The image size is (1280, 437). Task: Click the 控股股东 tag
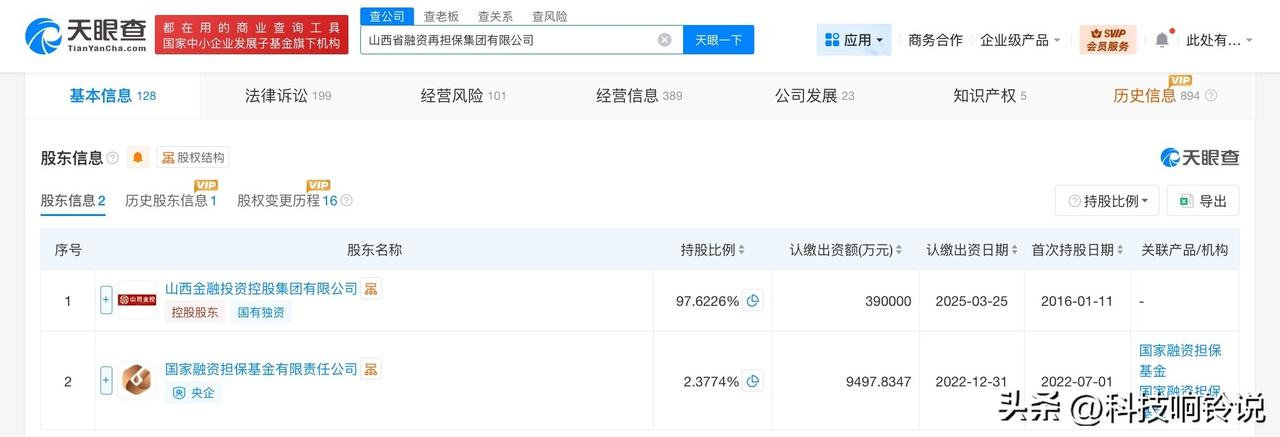[x=196, y=312]
